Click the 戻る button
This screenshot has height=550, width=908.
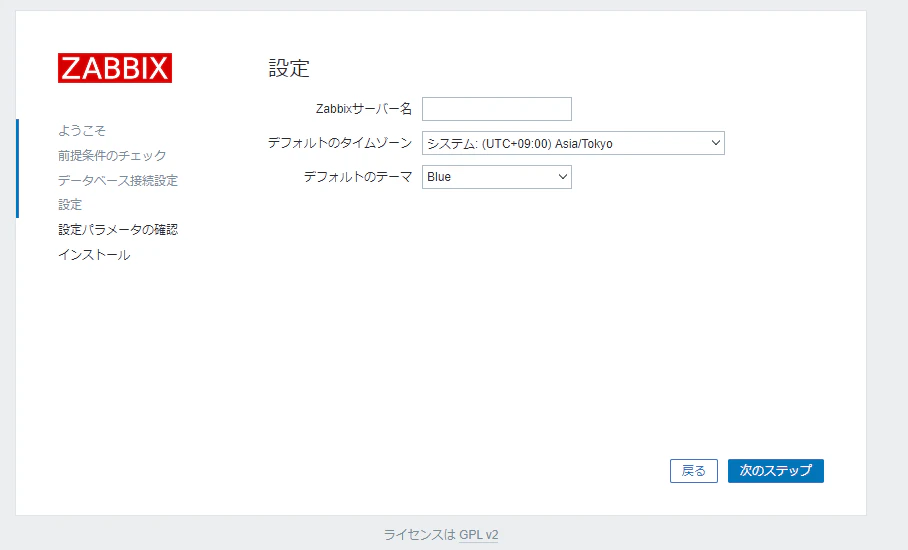click(x=694, y=471)
